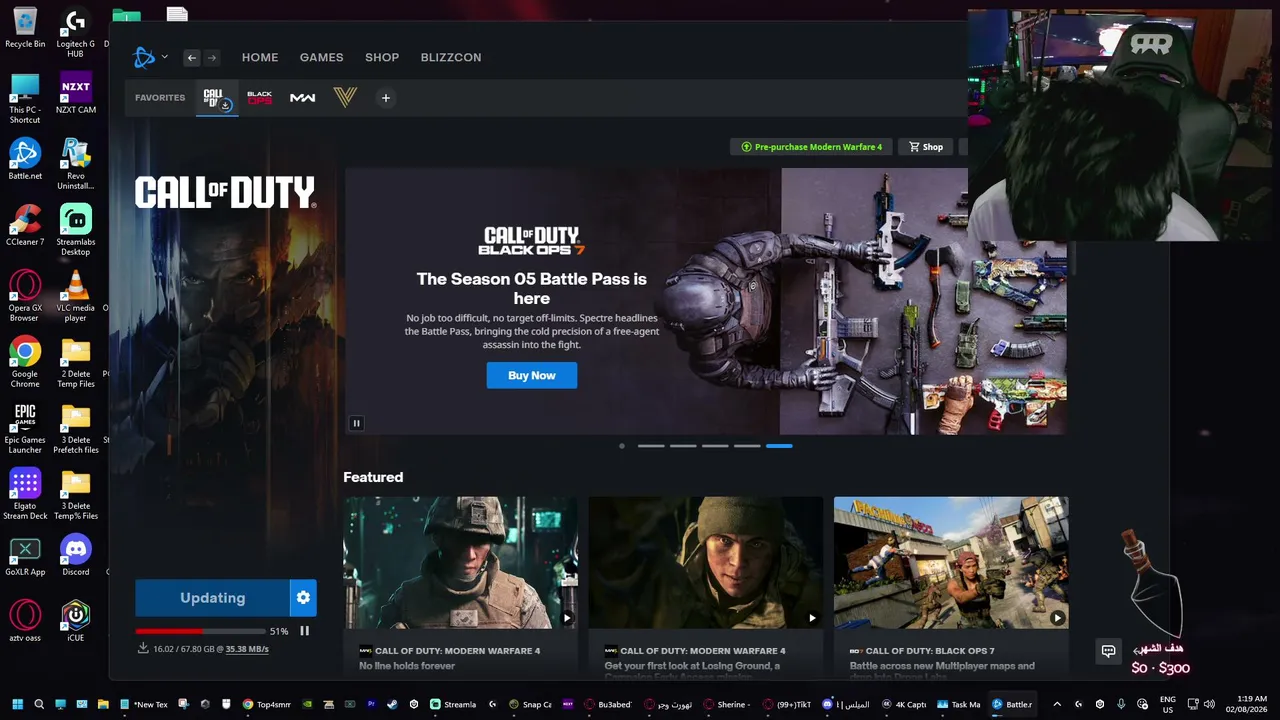Open GoXLR App desktop icon
This screenshot has height=720, width=1280.
coord(25,555)
